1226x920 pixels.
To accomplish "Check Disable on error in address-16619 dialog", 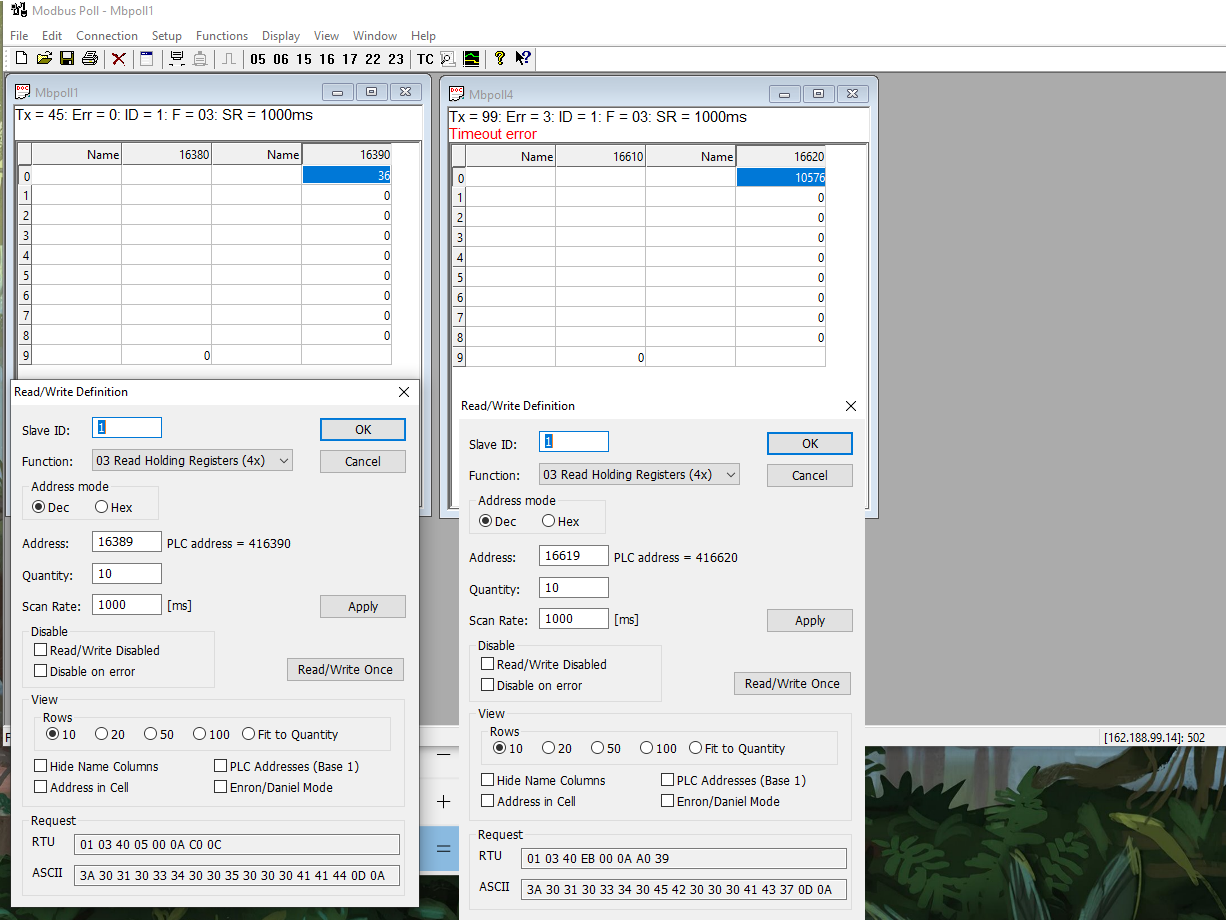I will pyautogui.click(x=532, y=685).
